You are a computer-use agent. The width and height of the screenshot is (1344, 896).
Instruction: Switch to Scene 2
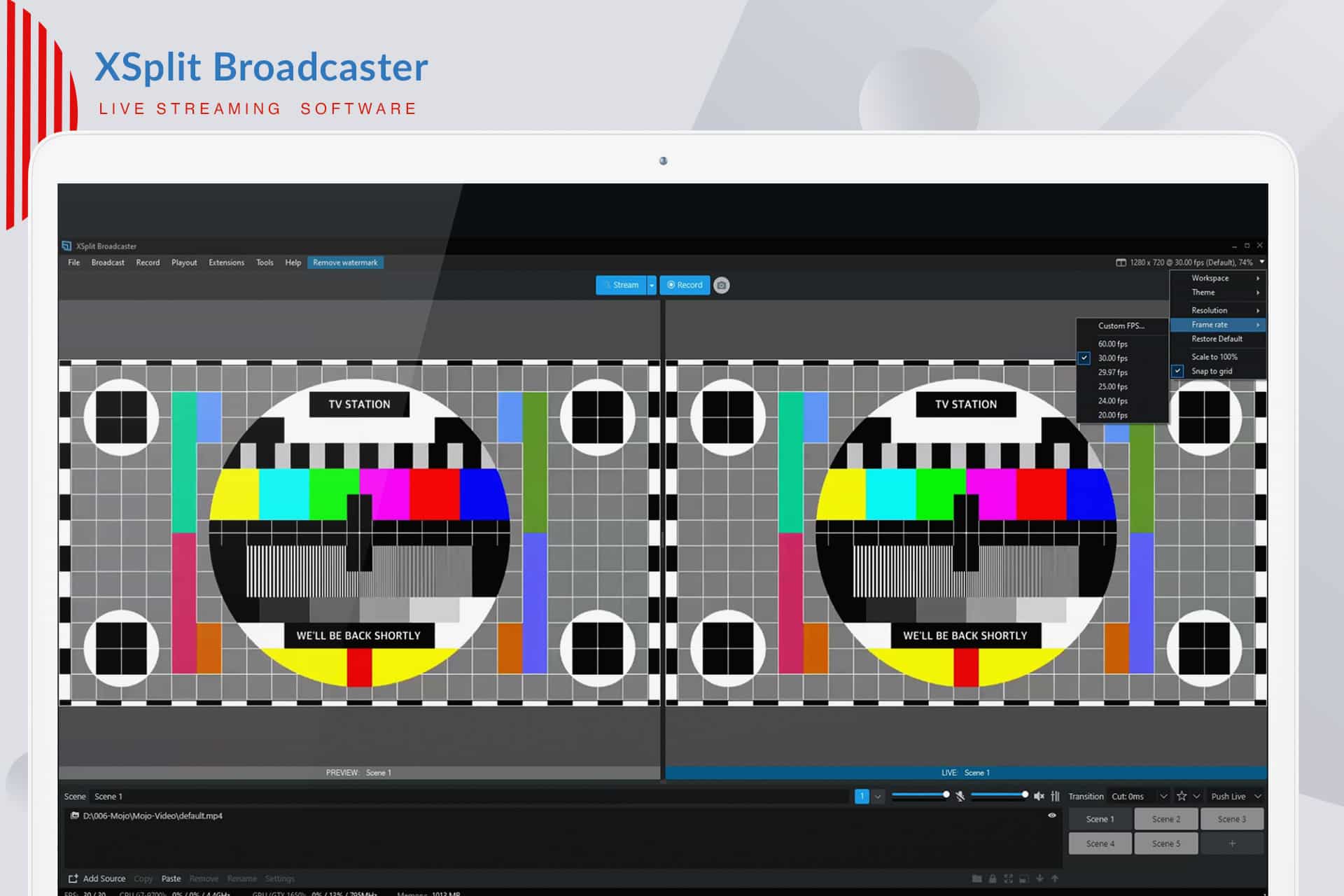click(1166, 819)
